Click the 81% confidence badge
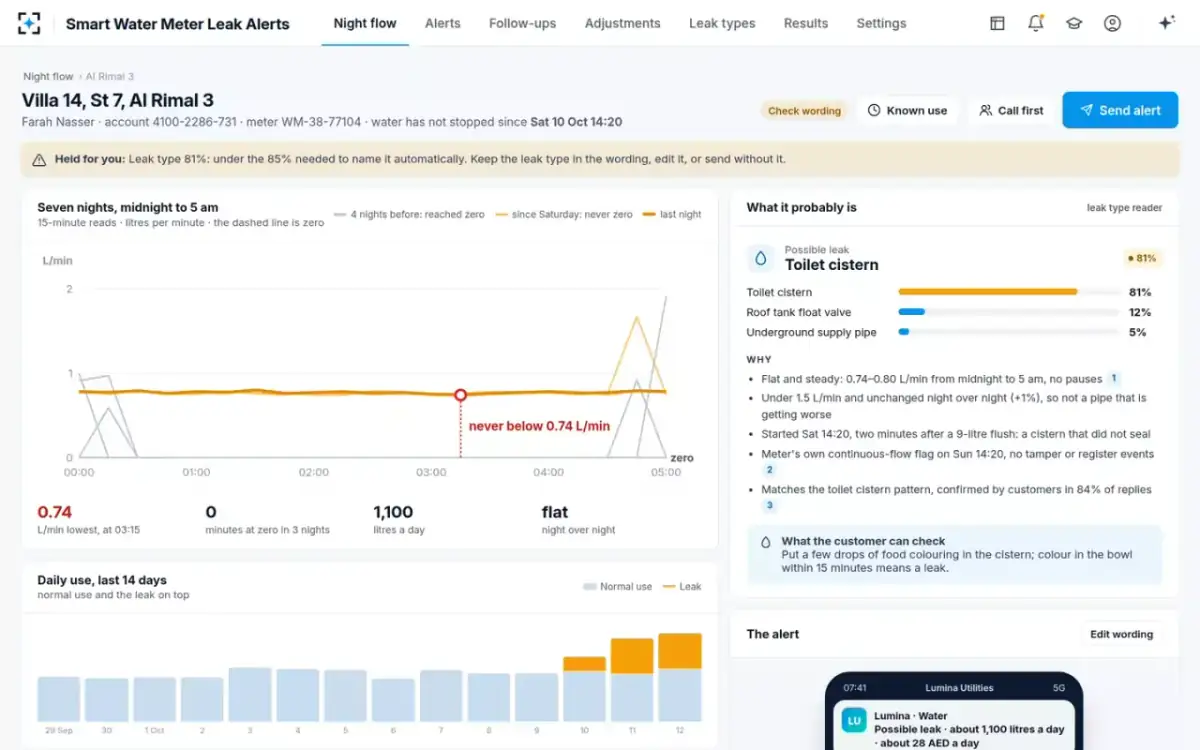This screenshot has width=1200, height=750. [1141, 258]
